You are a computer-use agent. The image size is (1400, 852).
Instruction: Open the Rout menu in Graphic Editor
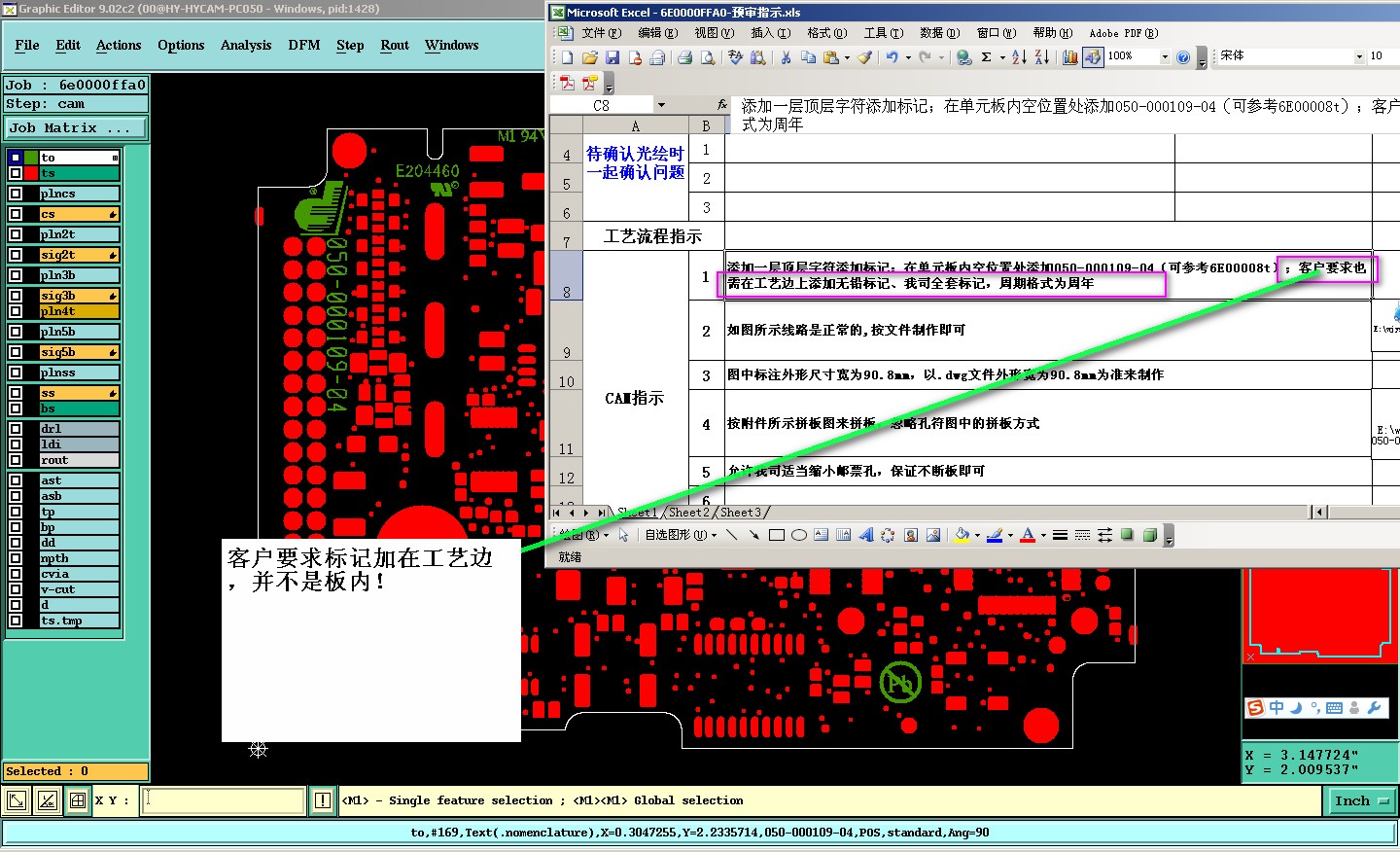tap(395, 45)
